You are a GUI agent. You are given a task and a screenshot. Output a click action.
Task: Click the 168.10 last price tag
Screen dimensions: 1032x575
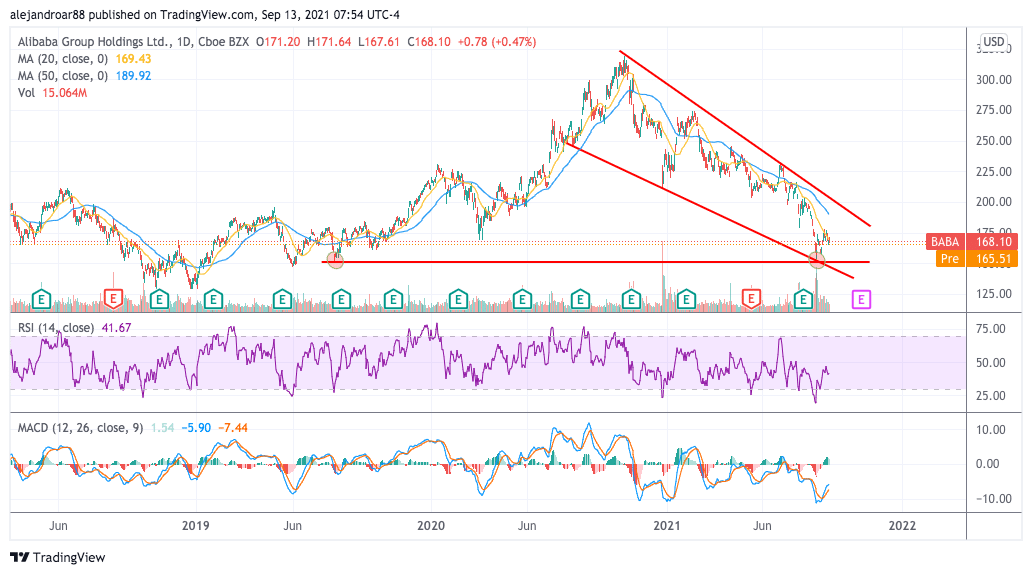tap(993, 241)
